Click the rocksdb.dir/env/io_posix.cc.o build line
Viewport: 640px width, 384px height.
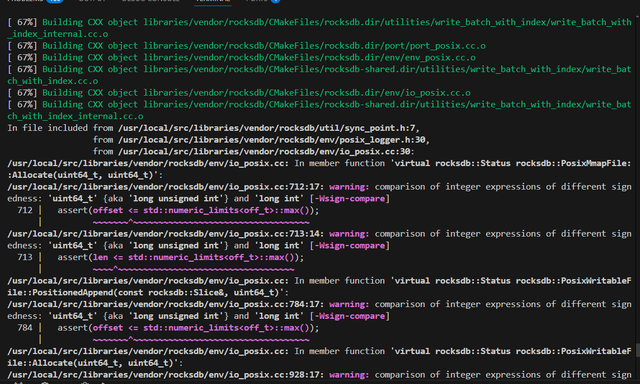(239, 93)
